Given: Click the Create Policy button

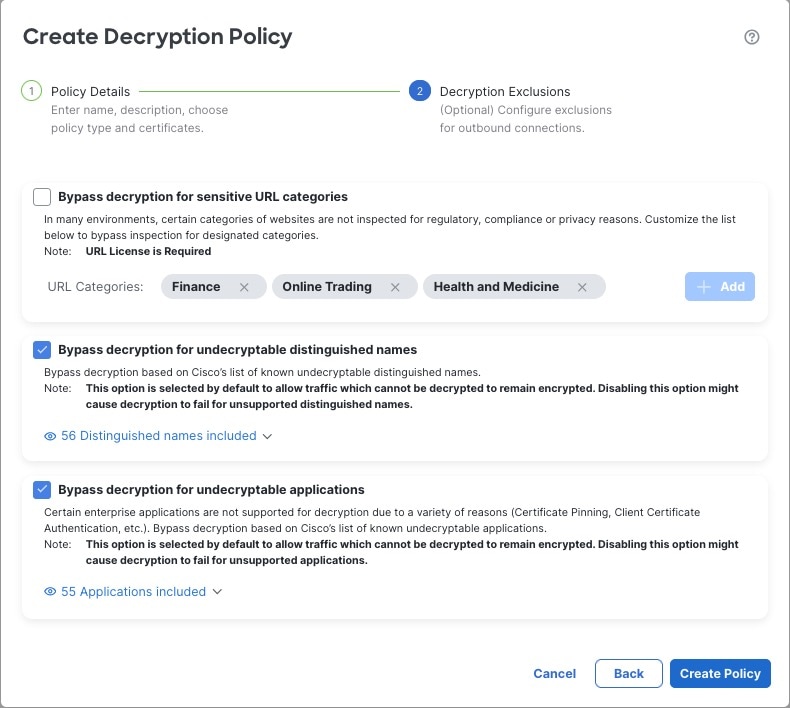Looking at the screenshot, I should (720, 674).
